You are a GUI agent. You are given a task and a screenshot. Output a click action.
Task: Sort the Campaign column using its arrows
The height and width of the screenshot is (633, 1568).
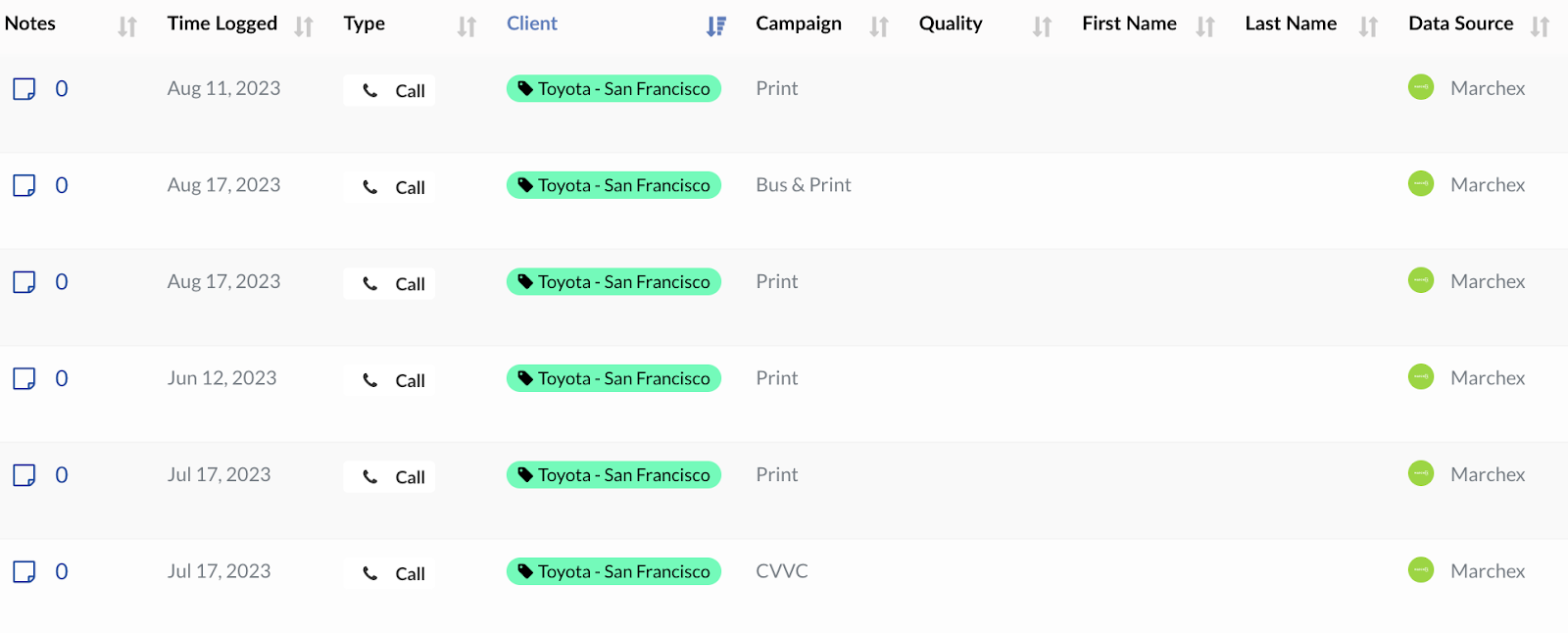click(x=879, y=26)
